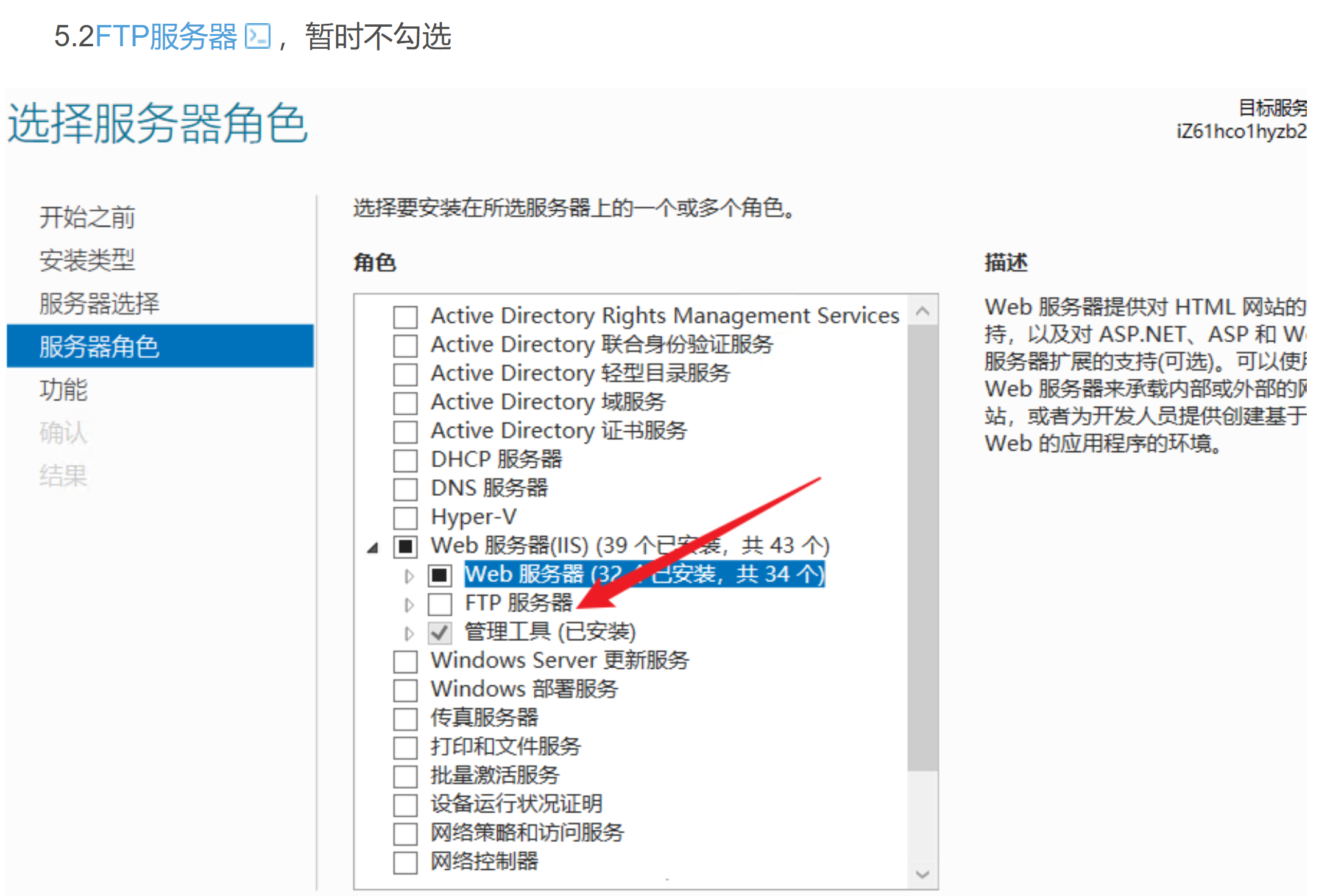Expand the FTP 服务器 sub-node arrow

[409, 604]
